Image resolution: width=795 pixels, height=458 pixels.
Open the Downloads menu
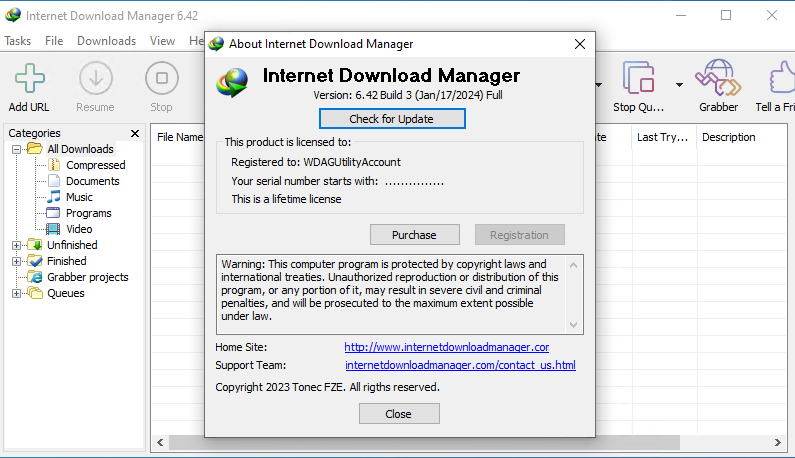point(106,41)
